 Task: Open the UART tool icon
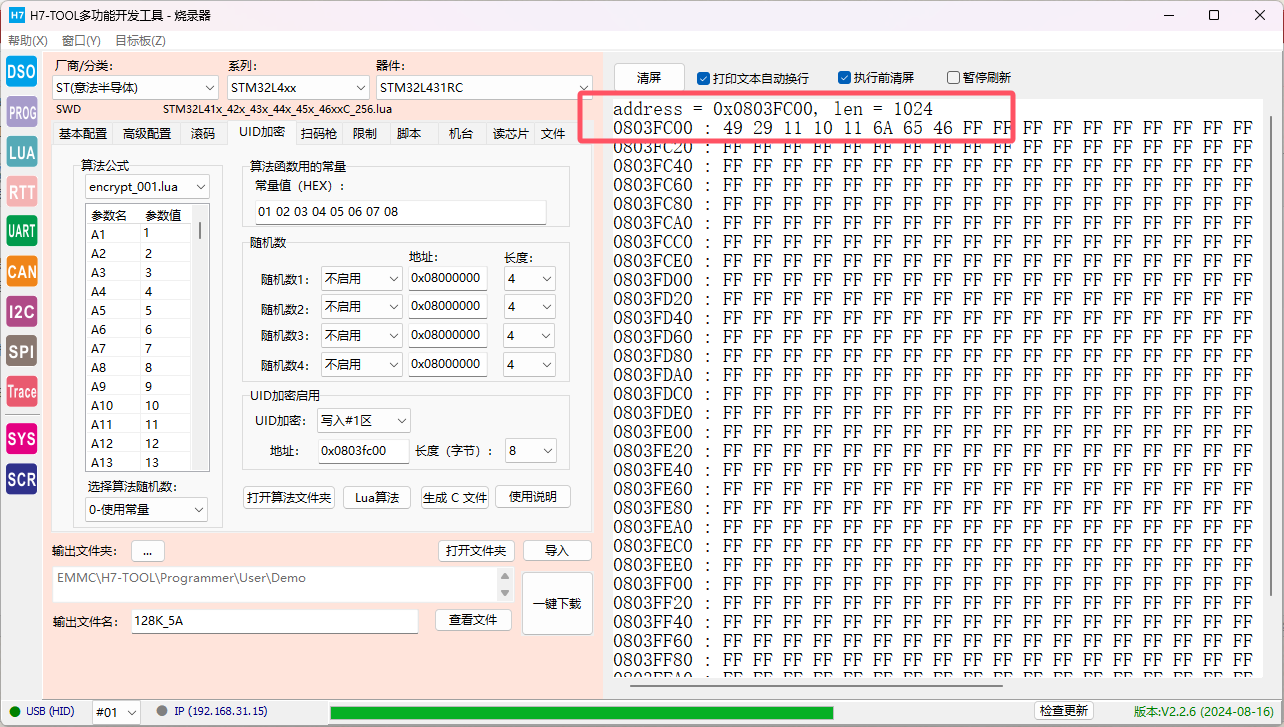coord(22,231)
